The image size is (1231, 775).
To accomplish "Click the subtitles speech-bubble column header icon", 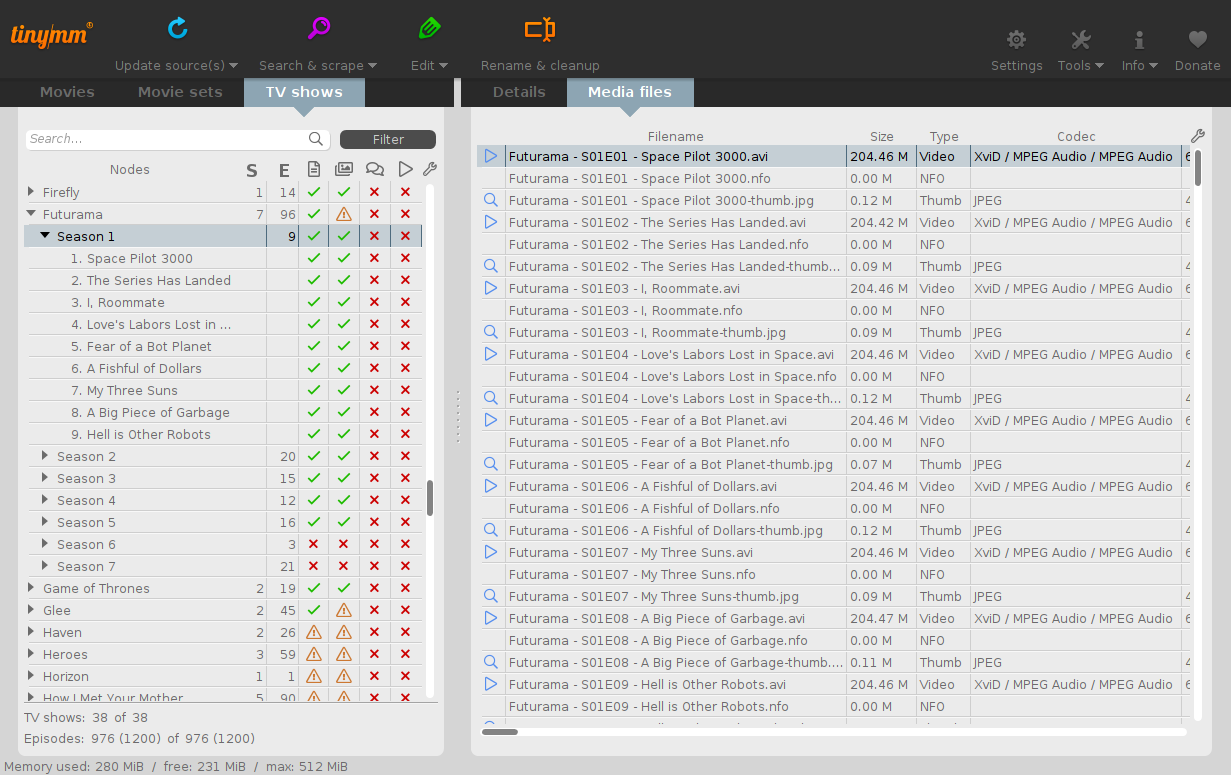I will pyautogui.click(x=375, y=169).
